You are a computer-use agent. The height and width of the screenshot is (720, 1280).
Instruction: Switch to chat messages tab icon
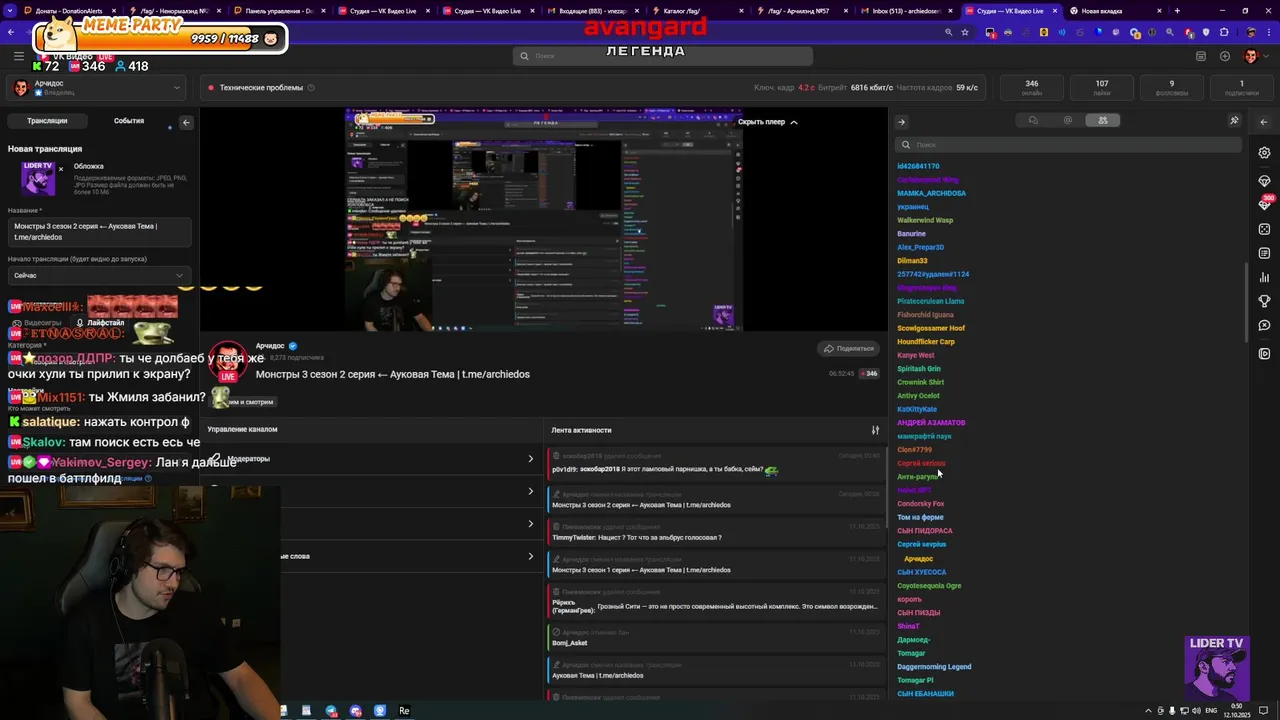1033,120
